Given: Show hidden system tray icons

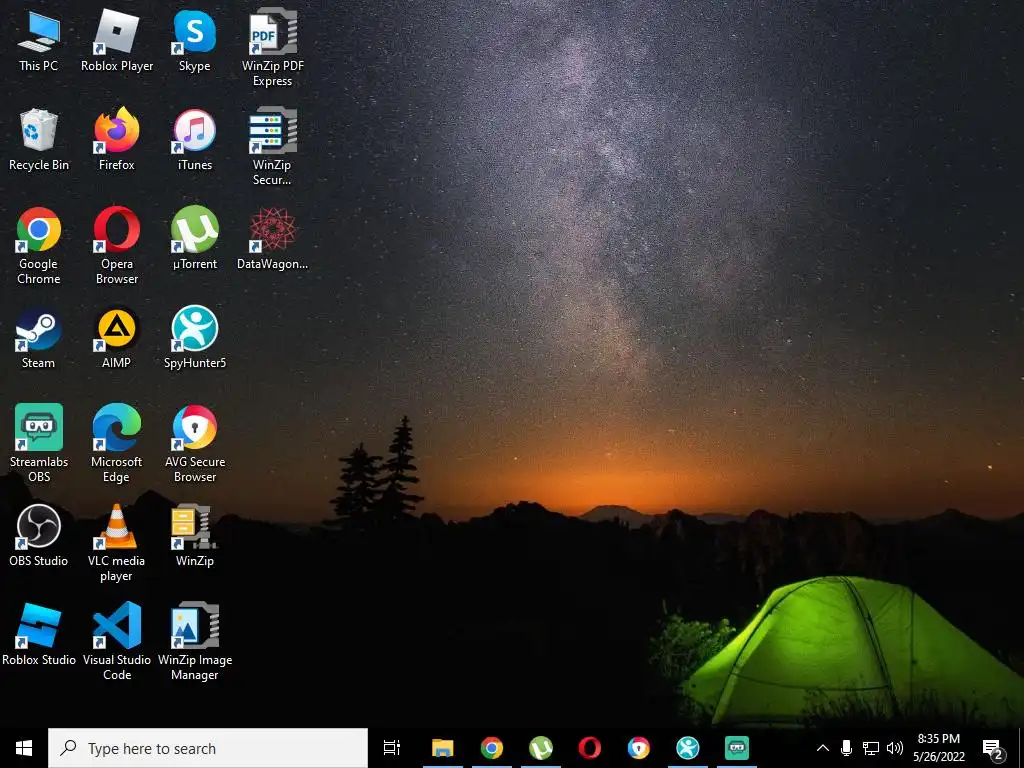Looking at the screenshot, I should point(823,748).
